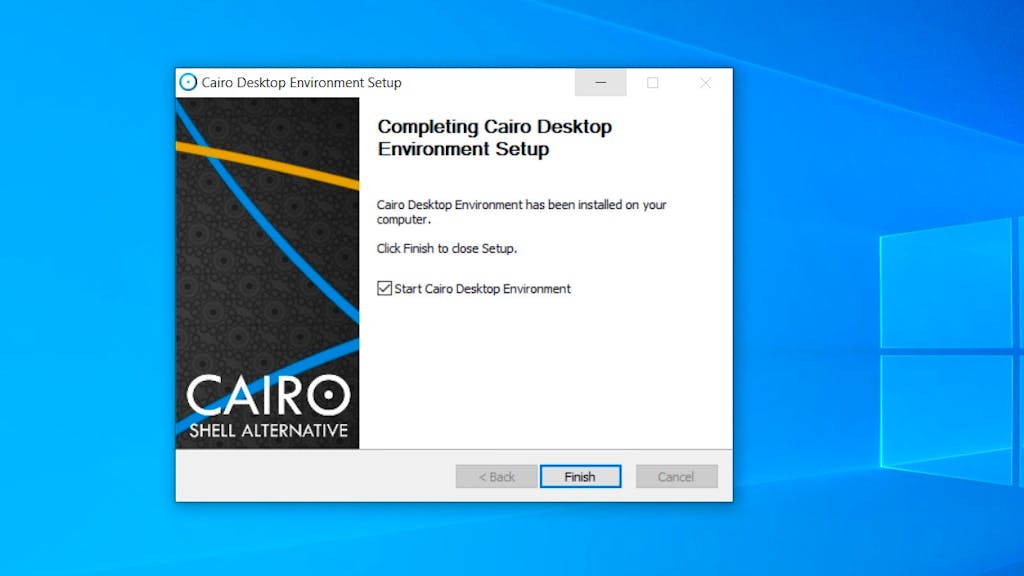
Task: Click the greyed-out Cancel button
Action: [677, 477]
